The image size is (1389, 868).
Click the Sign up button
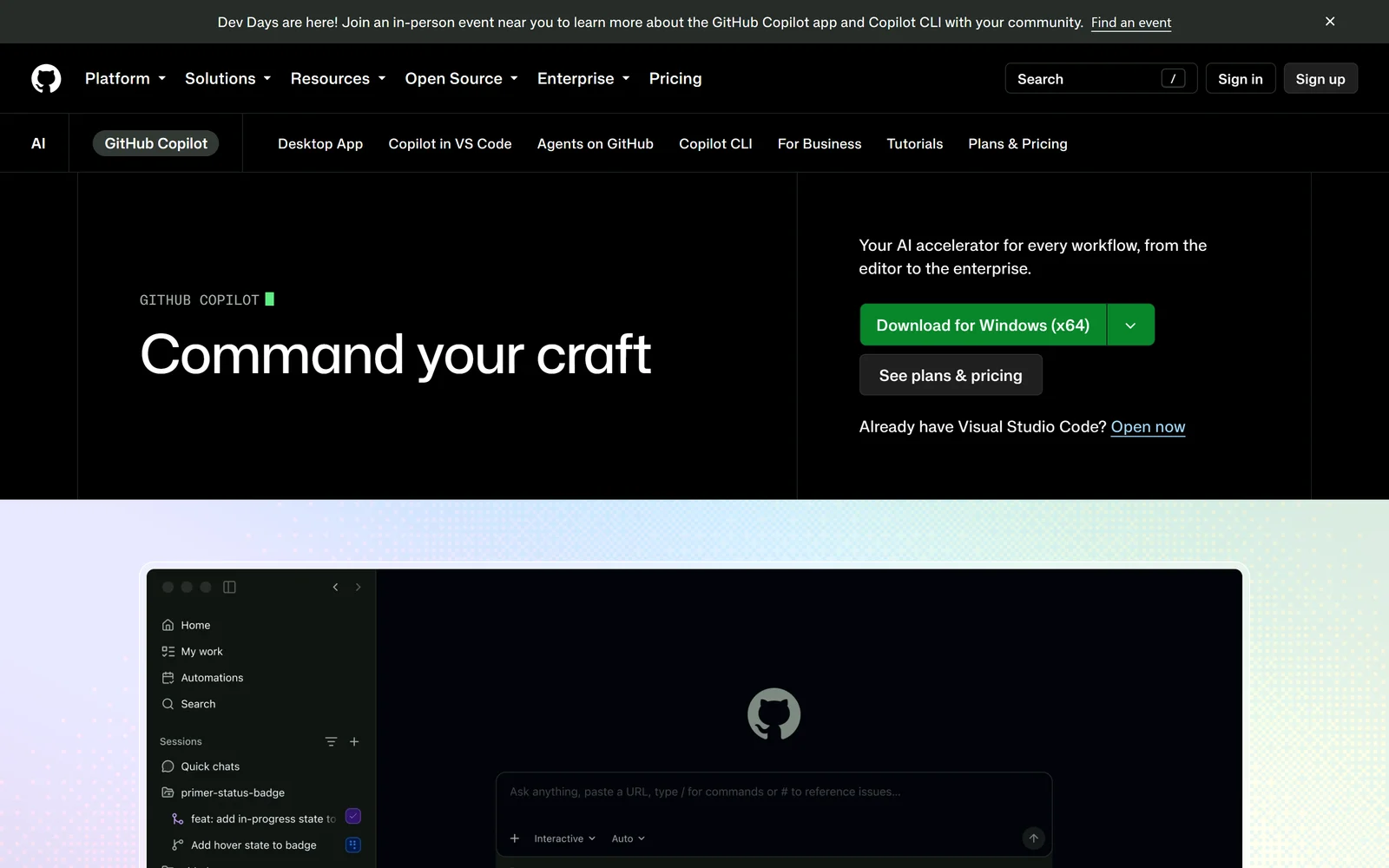click(1320, 78)
